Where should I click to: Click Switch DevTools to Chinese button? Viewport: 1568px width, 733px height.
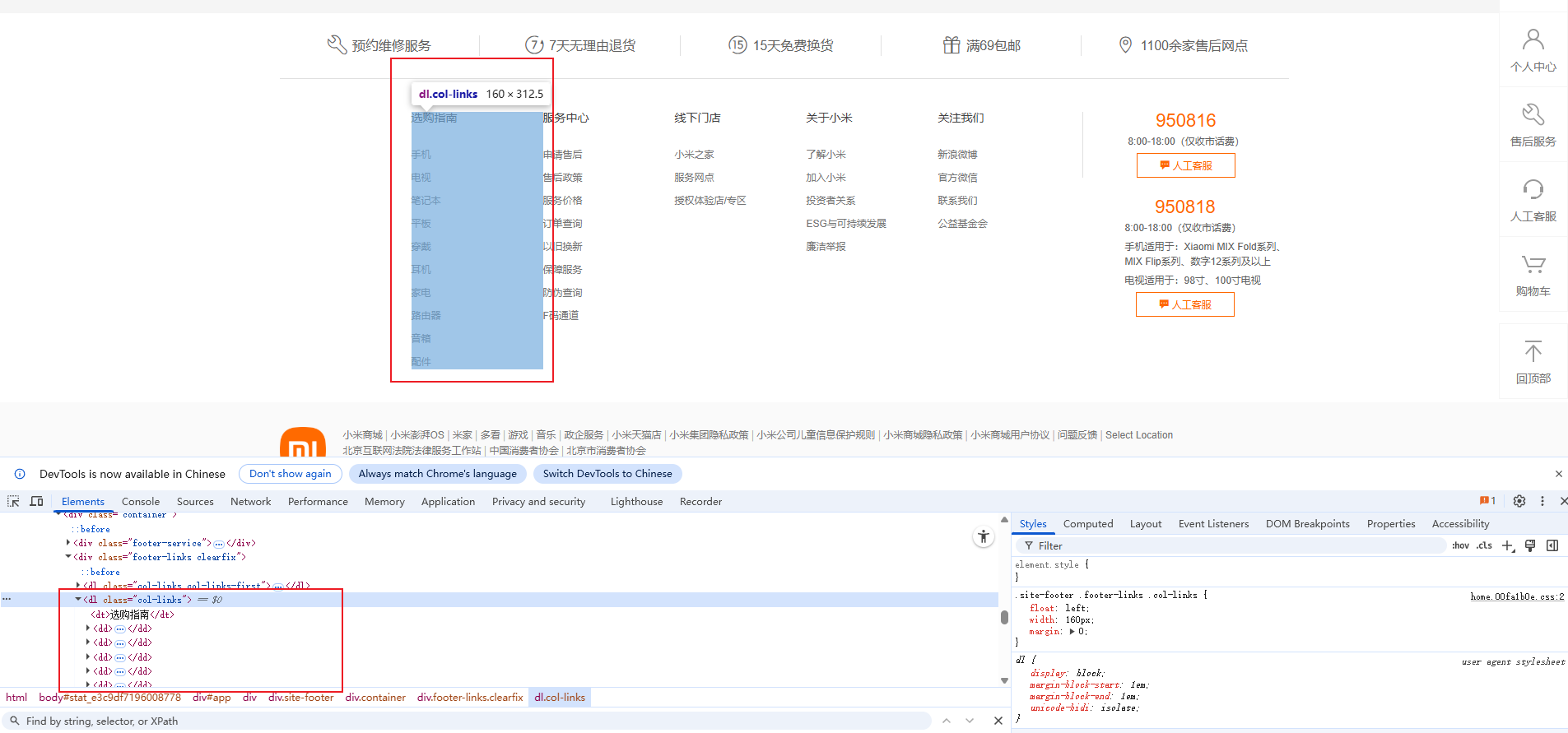click(607, 474)
